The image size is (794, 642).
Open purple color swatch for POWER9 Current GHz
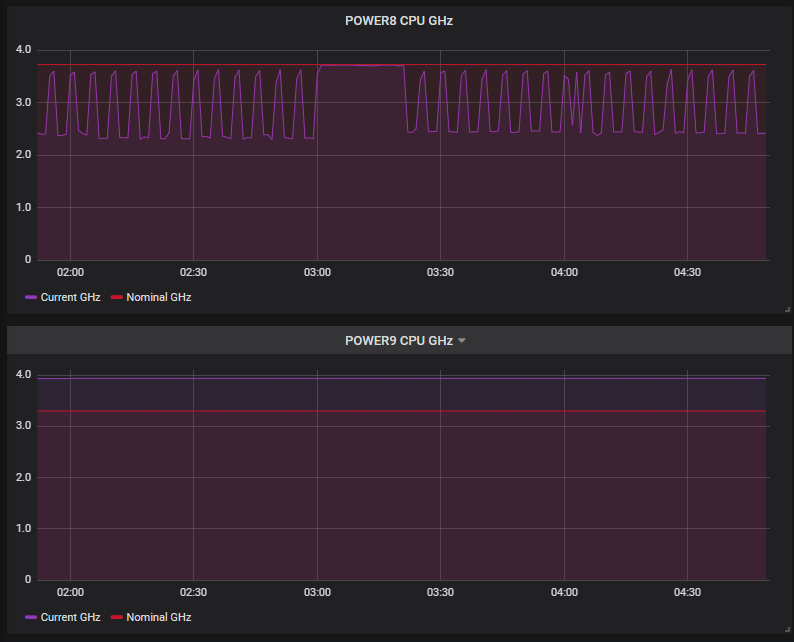[x=31, y=617]
